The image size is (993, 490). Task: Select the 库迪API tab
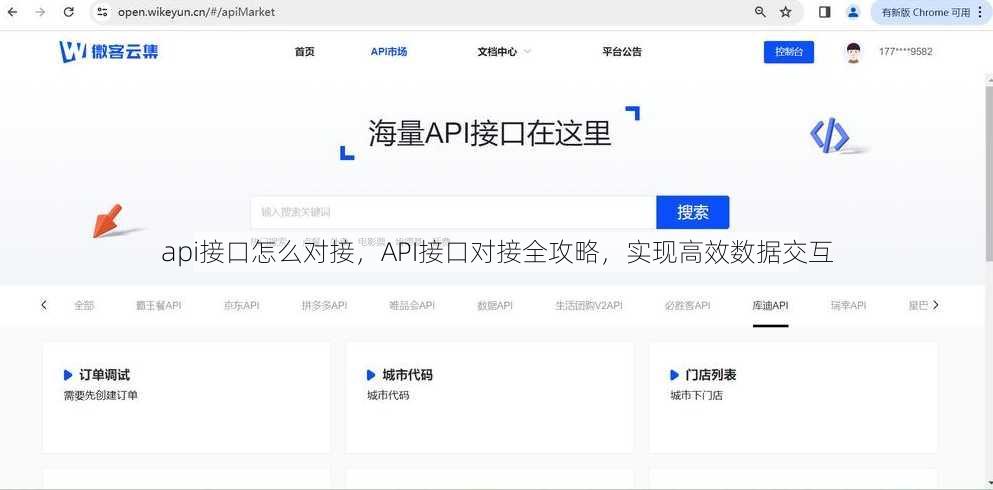[x=771, y=305]
